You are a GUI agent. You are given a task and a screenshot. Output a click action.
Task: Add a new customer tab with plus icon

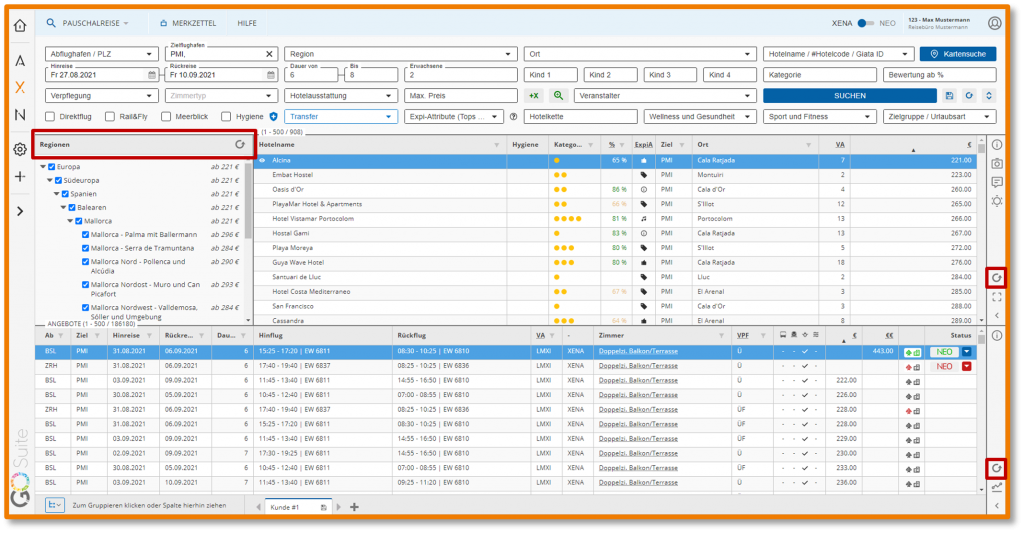coord(354,507)
